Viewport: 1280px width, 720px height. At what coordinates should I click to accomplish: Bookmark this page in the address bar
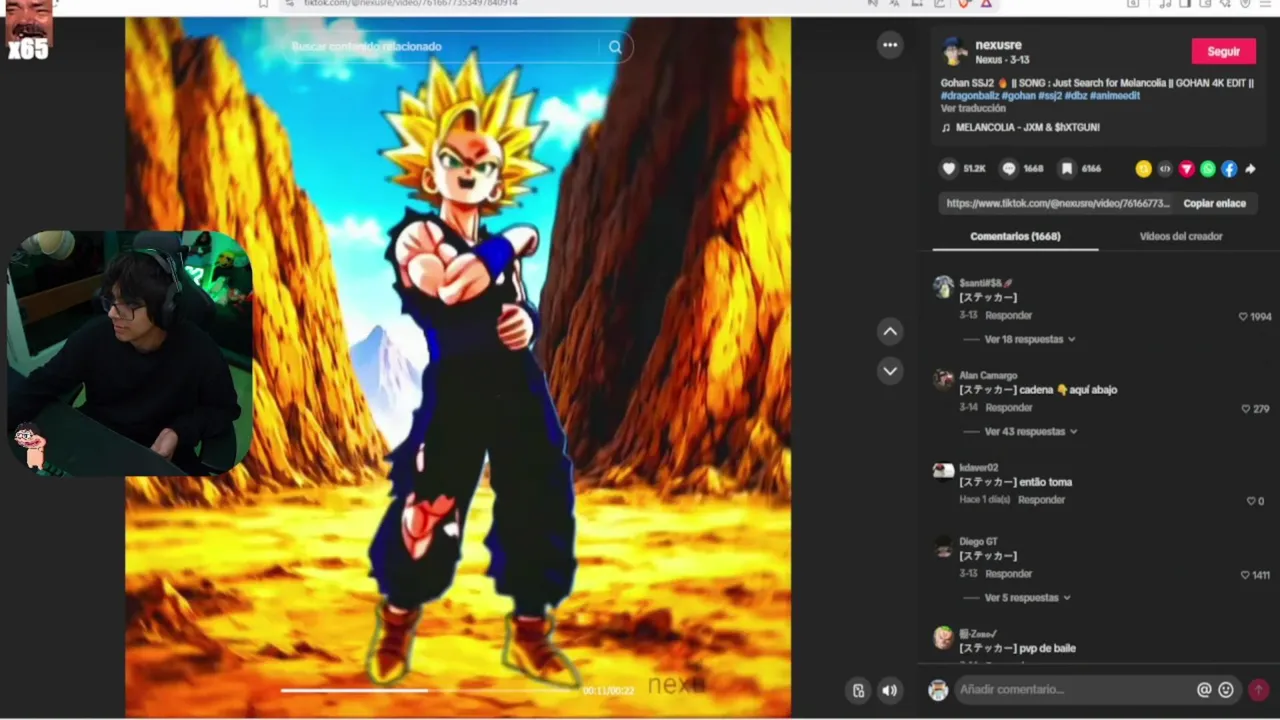tap(263, 4)
